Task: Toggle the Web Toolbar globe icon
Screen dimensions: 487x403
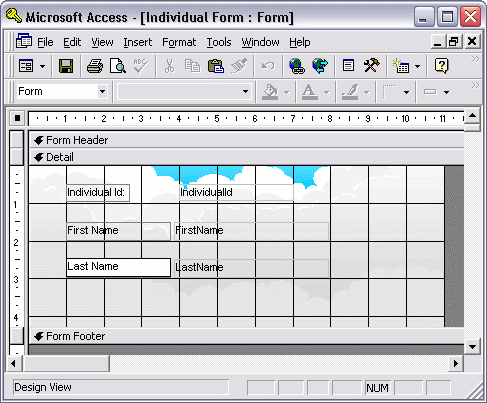Action: coord(320,66)
